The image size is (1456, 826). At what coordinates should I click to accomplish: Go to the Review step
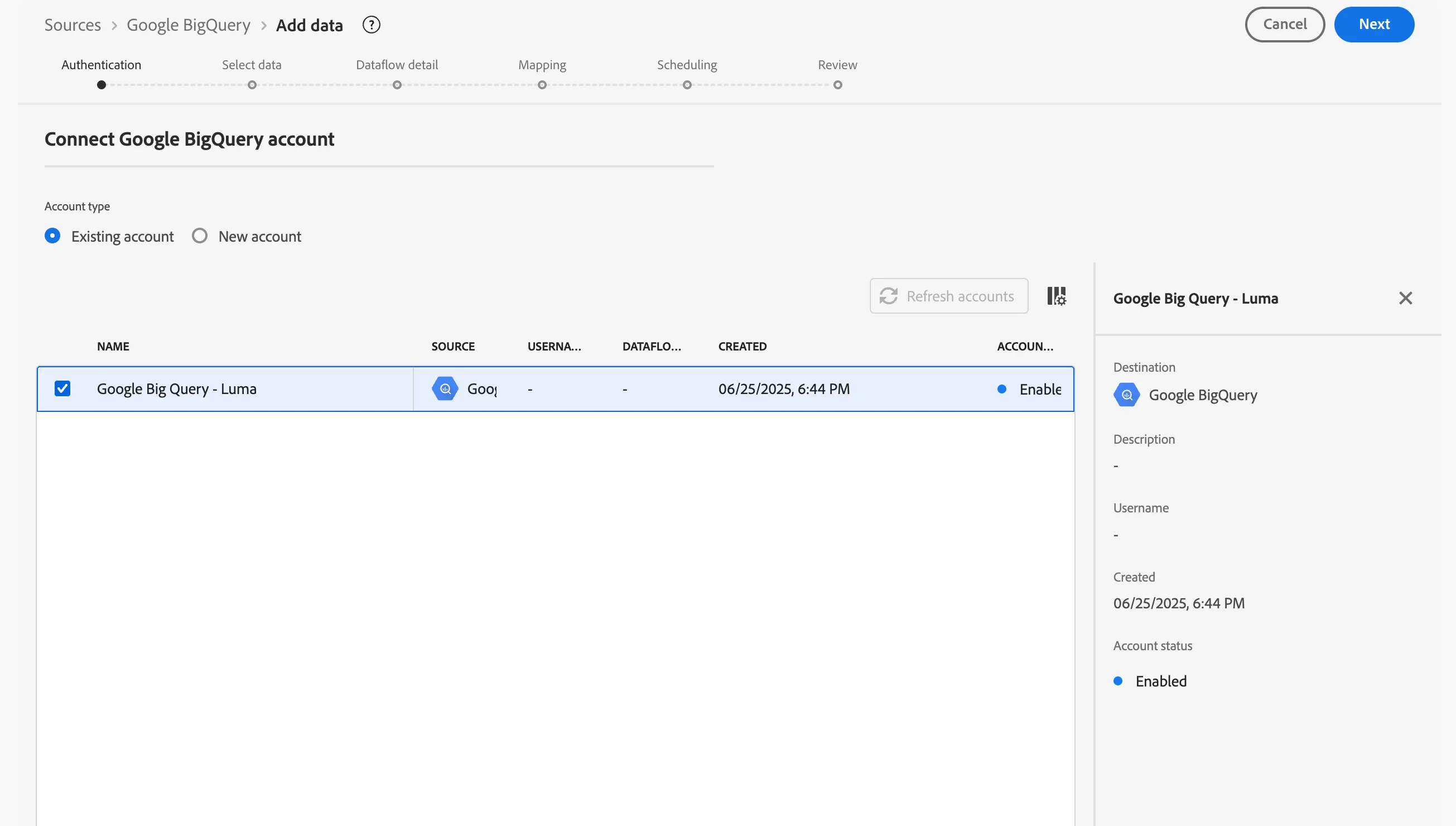(837, 65)
